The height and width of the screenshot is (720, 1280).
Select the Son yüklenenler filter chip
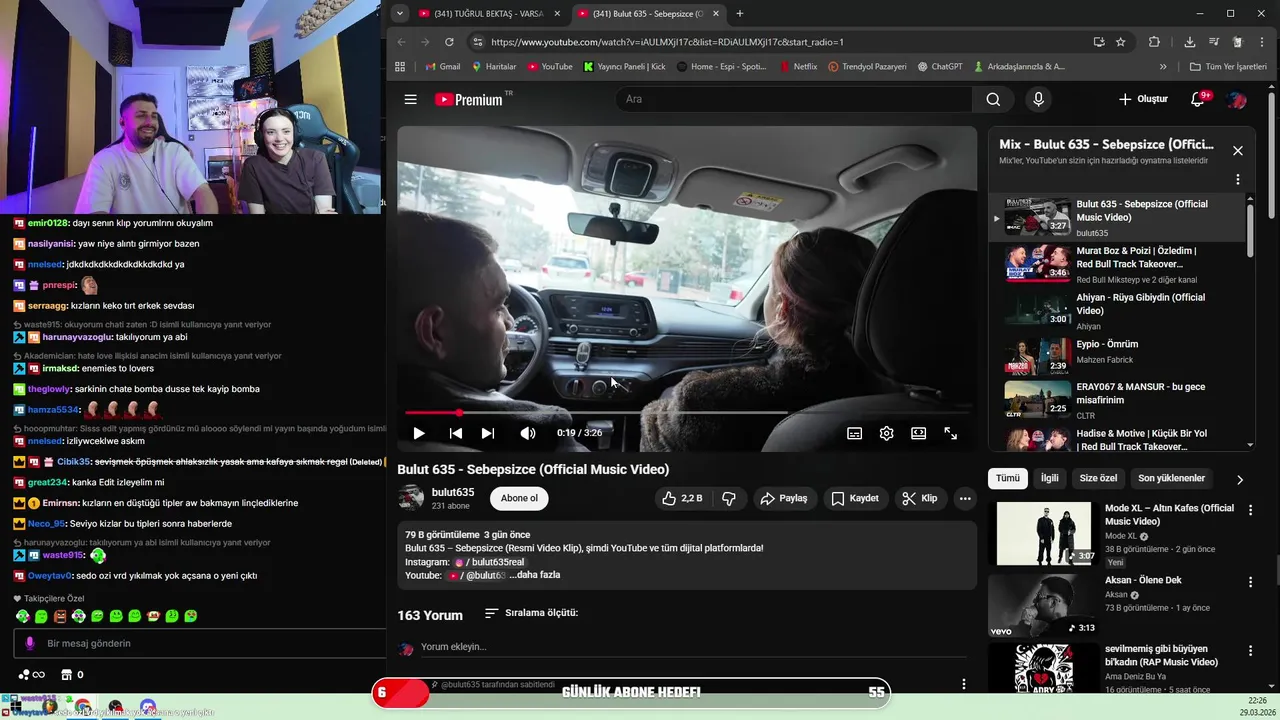pos(1171,478)
